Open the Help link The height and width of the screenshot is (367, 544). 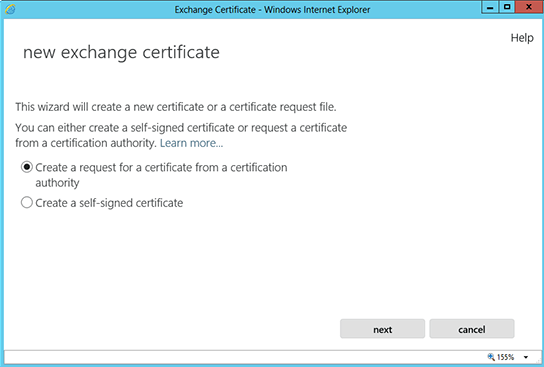click(x=522, y=38)
